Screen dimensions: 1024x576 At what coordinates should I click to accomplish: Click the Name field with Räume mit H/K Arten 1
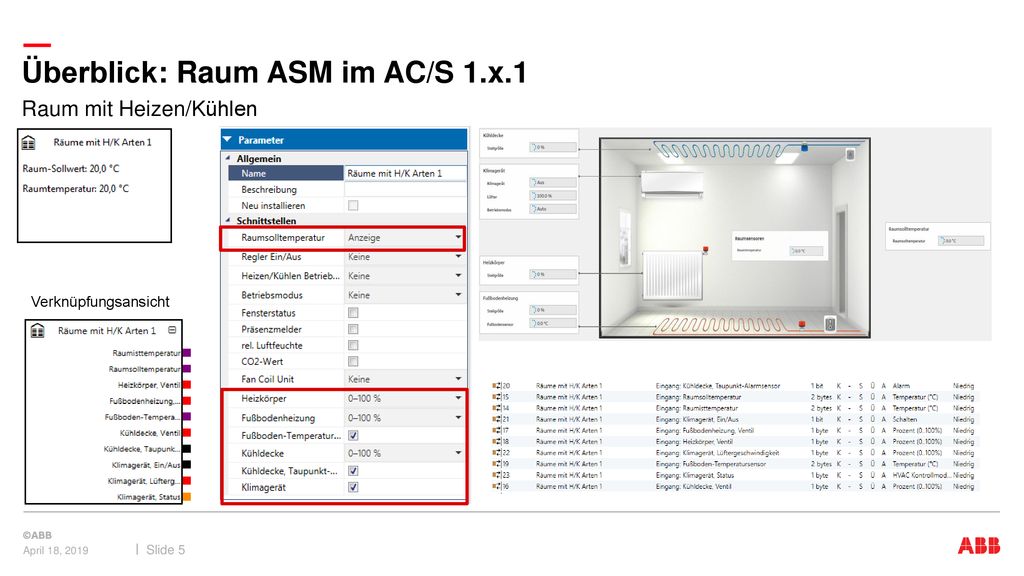(x=405, y=173)
